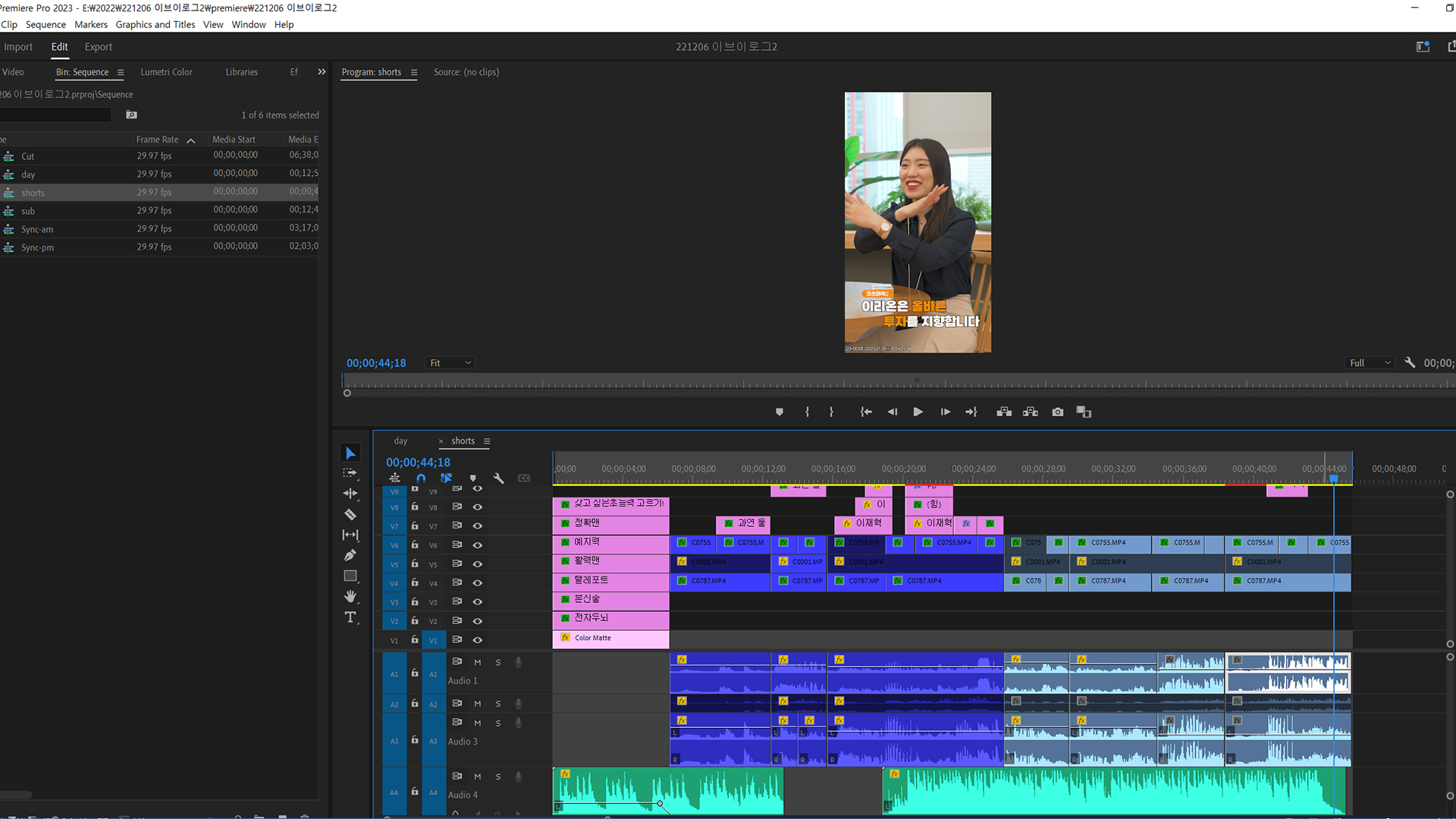This screenshot has height=819, width=1456.
Task: Toggle lock on track V4
Action: tap(415, 583)
